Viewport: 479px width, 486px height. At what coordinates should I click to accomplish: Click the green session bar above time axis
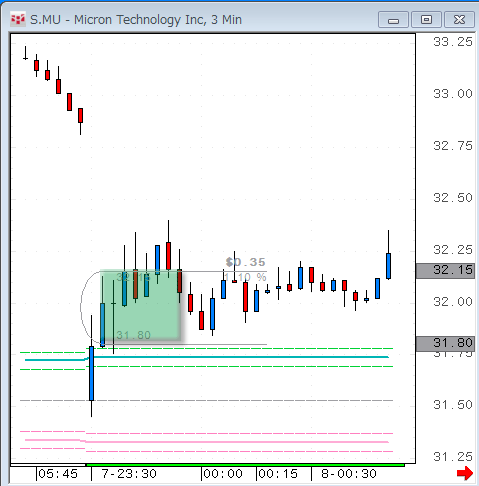(245, 465)
